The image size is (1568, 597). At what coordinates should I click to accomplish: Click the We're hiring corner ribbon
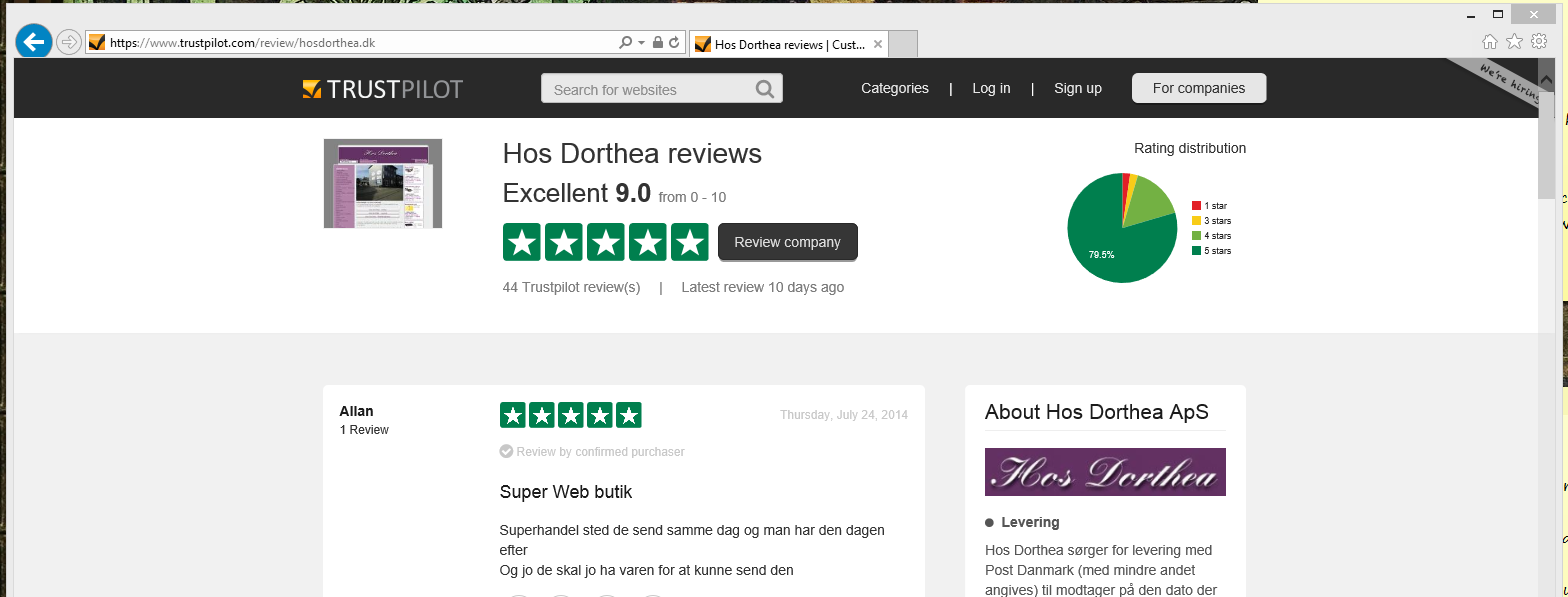click(1507, 85)
